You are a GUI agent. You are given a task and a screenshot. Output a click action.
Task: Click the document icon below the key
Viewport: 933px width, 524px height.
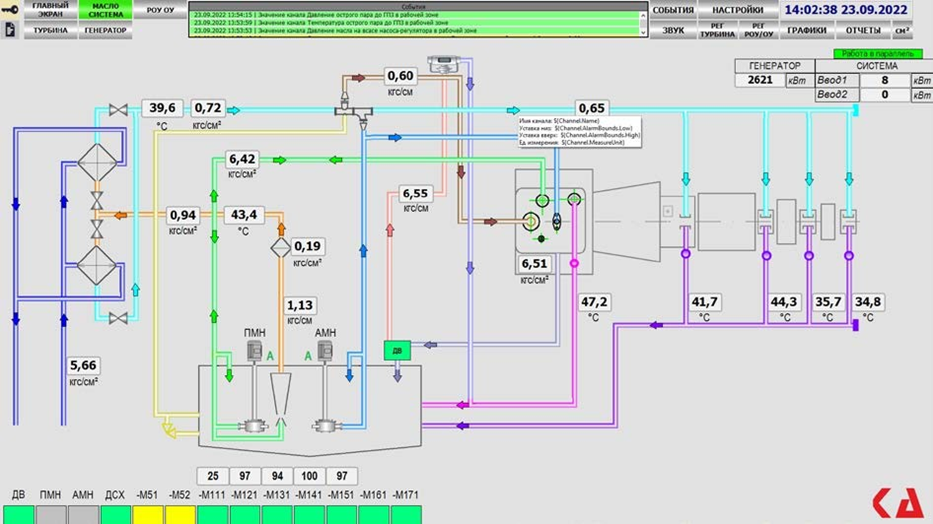pyautogui.click(x=10, y=30)
